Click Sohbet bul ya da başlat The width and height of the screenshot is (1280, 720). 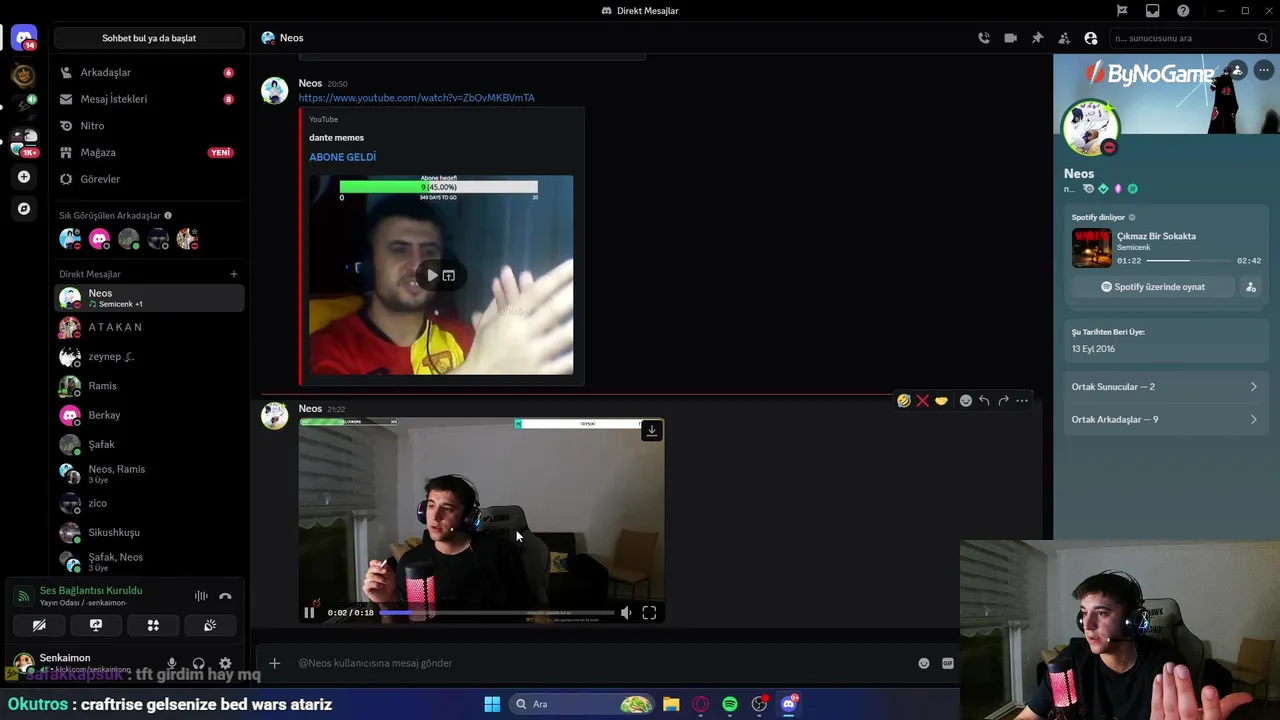(x=149, y=38)
